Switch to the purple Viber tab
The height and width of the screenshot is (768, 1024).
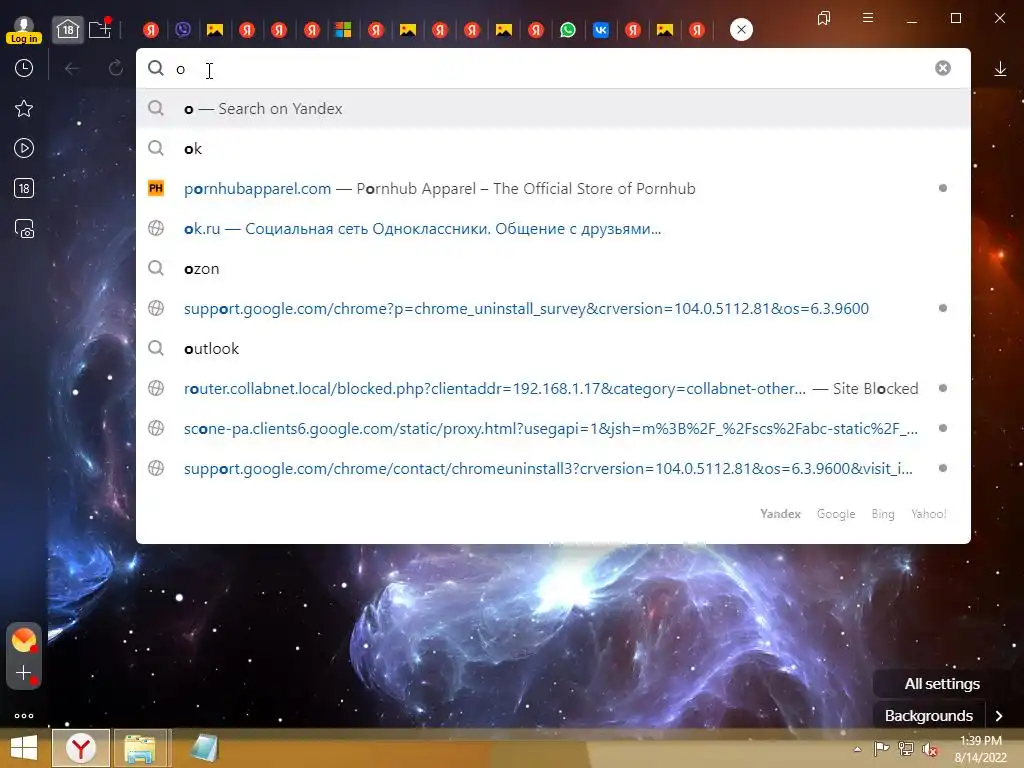183,29
